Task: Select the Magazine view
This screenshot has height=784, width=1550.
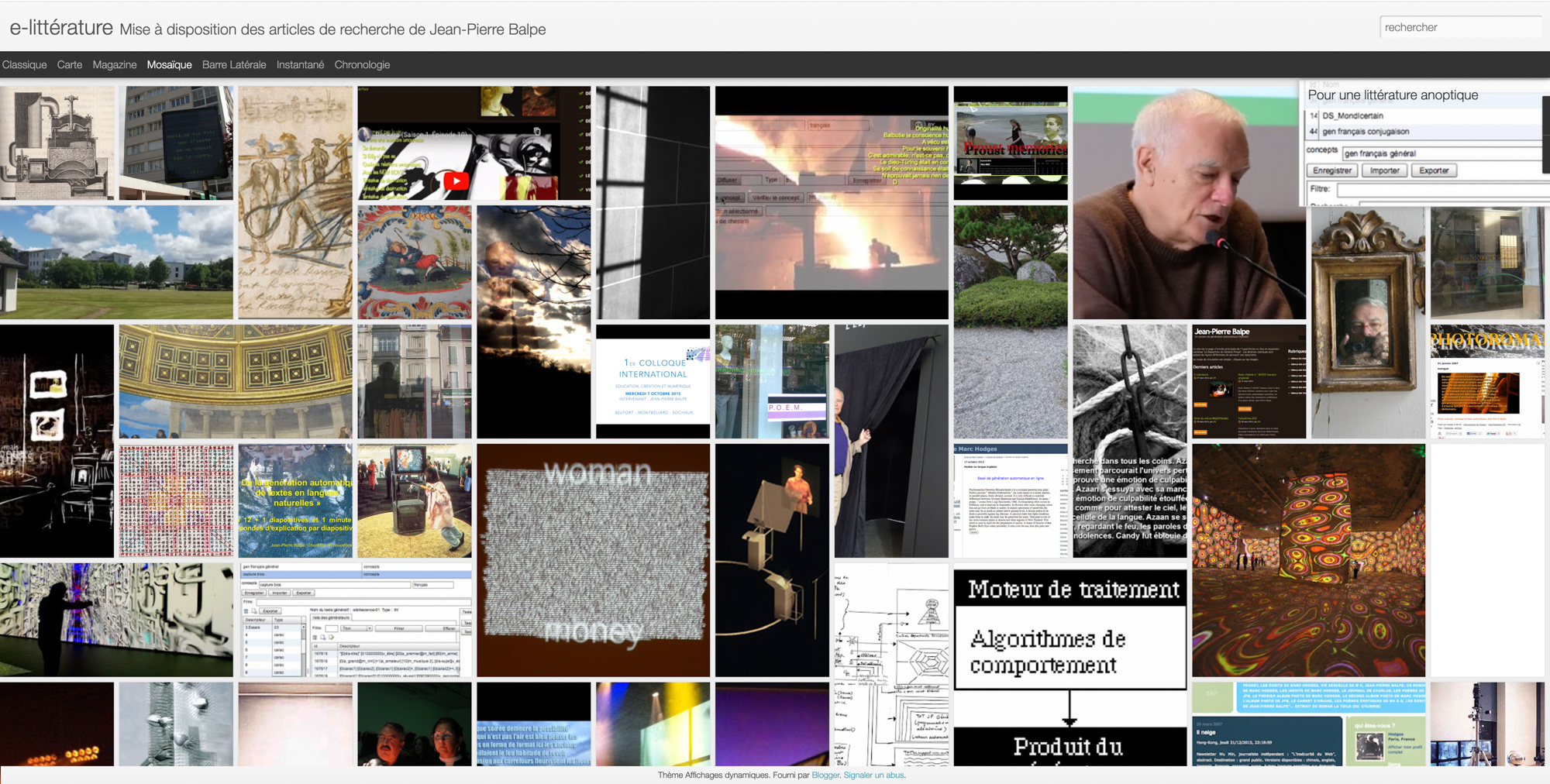Action: 115,65
